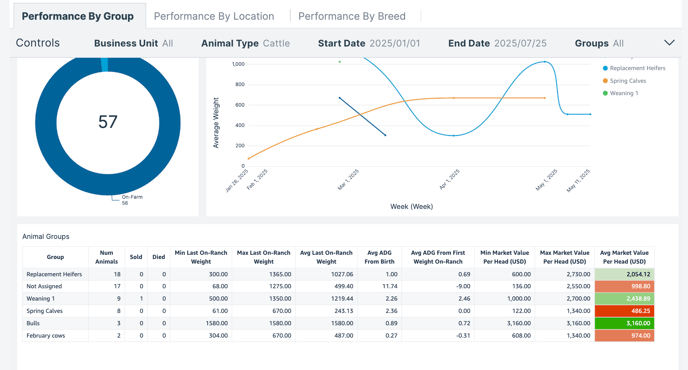Sort by Num Animals column header
The width and height of the screenshot is (688, 370).
coord(106,257)
